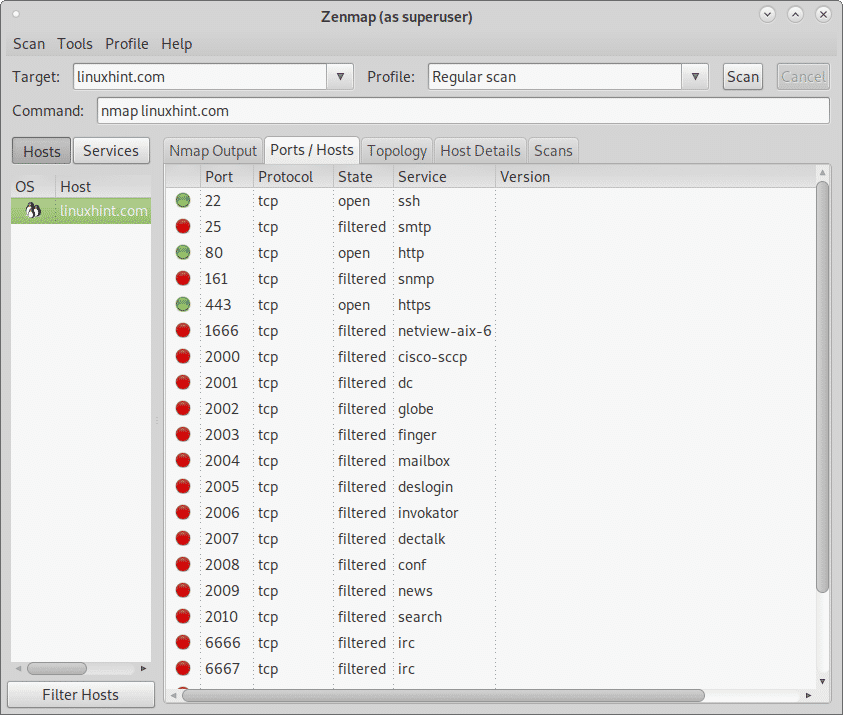Screen dimensions: 843x715
Task: Select the Linux penguin OS icon for linuxhint.com
Action: (32, 210)
